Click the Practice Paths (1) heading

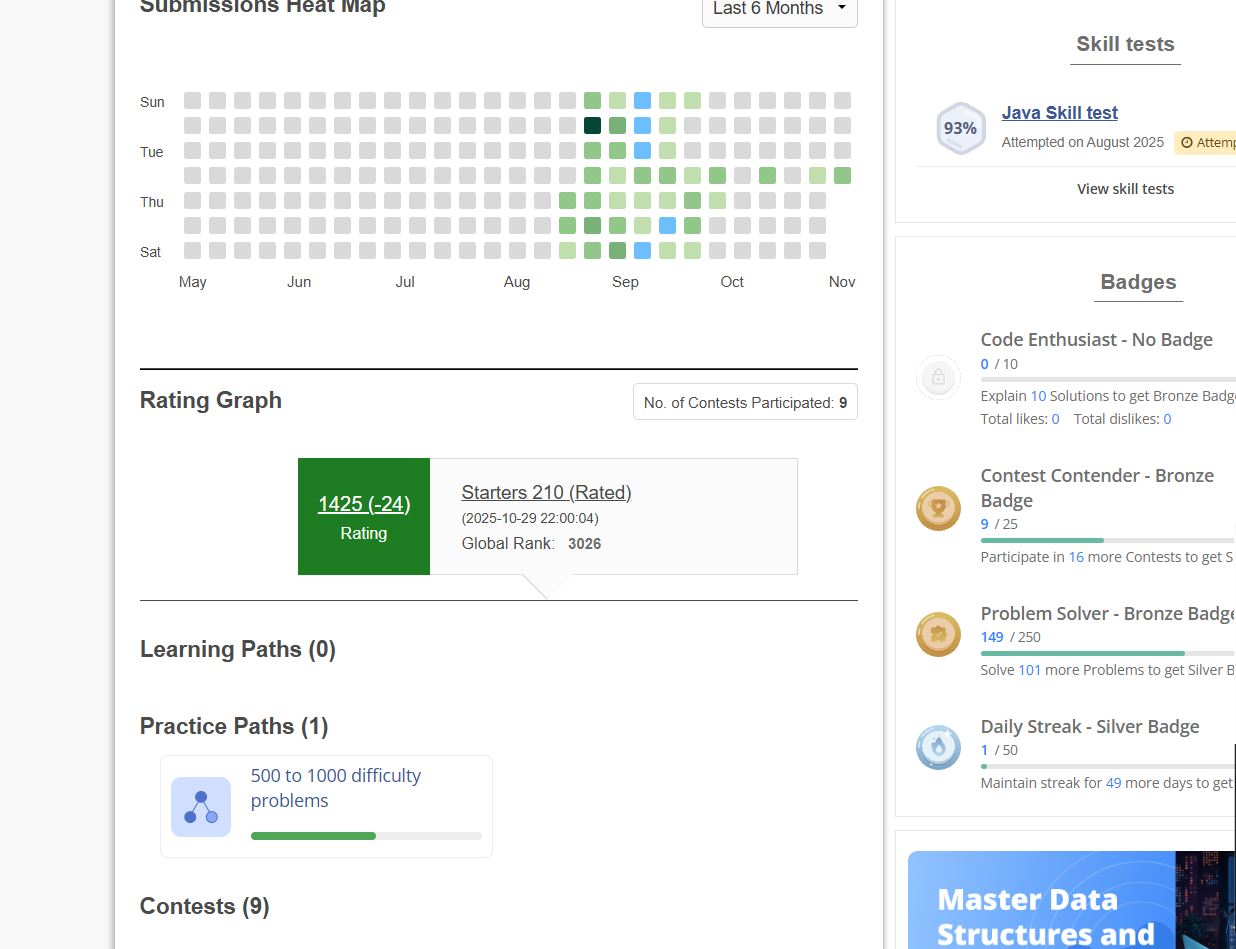pos(234,726)
